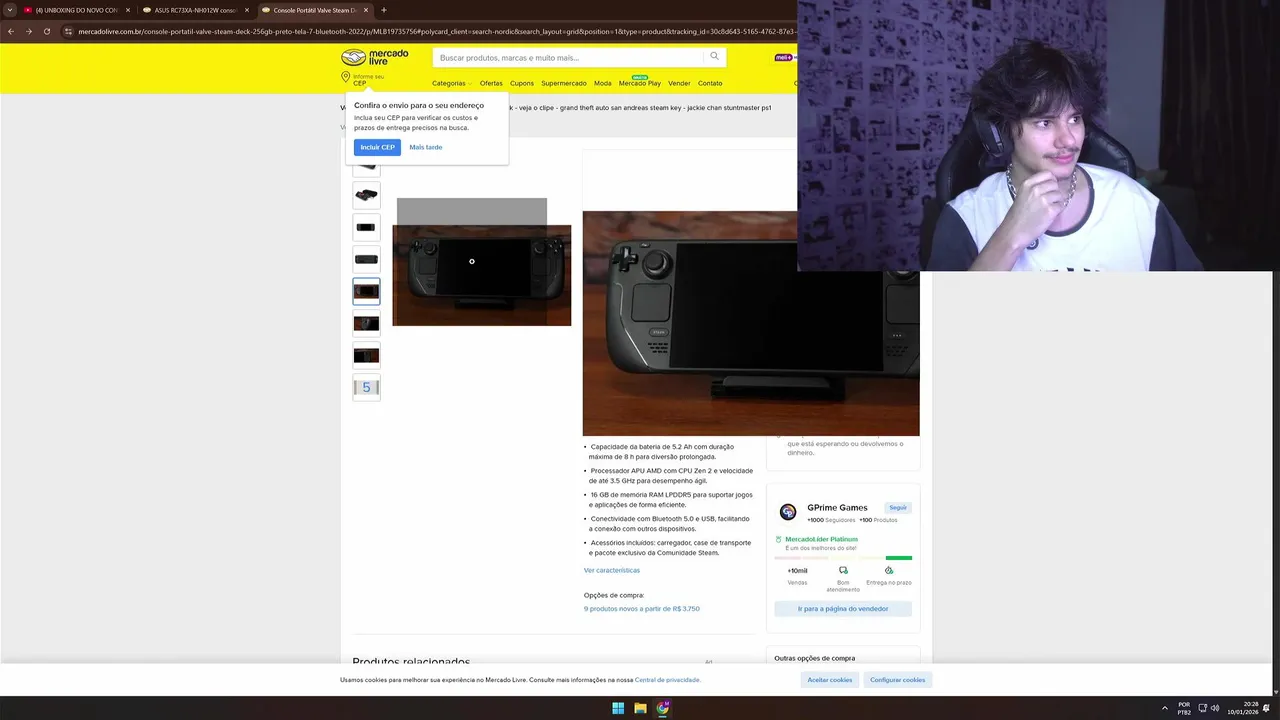The width and height of the screenshot is (1280, 720).
Task: Switch to the ASUS RC73XA-NH012W tab
Action: pyautogui.click(x=195, y=10)
